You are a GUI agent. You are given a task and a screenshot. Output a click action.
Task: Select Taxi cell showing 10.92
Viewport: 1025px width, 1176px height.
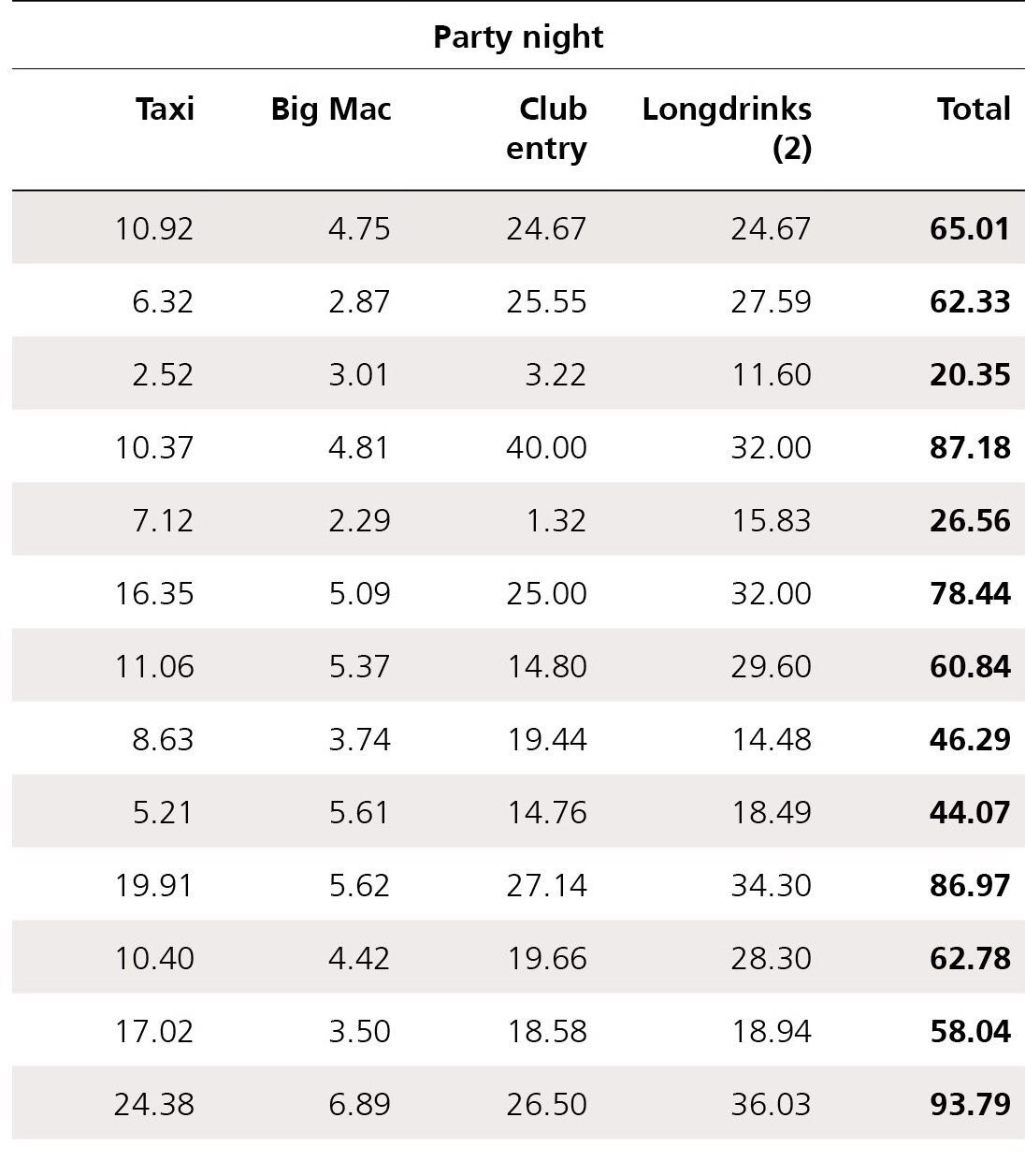tap(154, 229)
